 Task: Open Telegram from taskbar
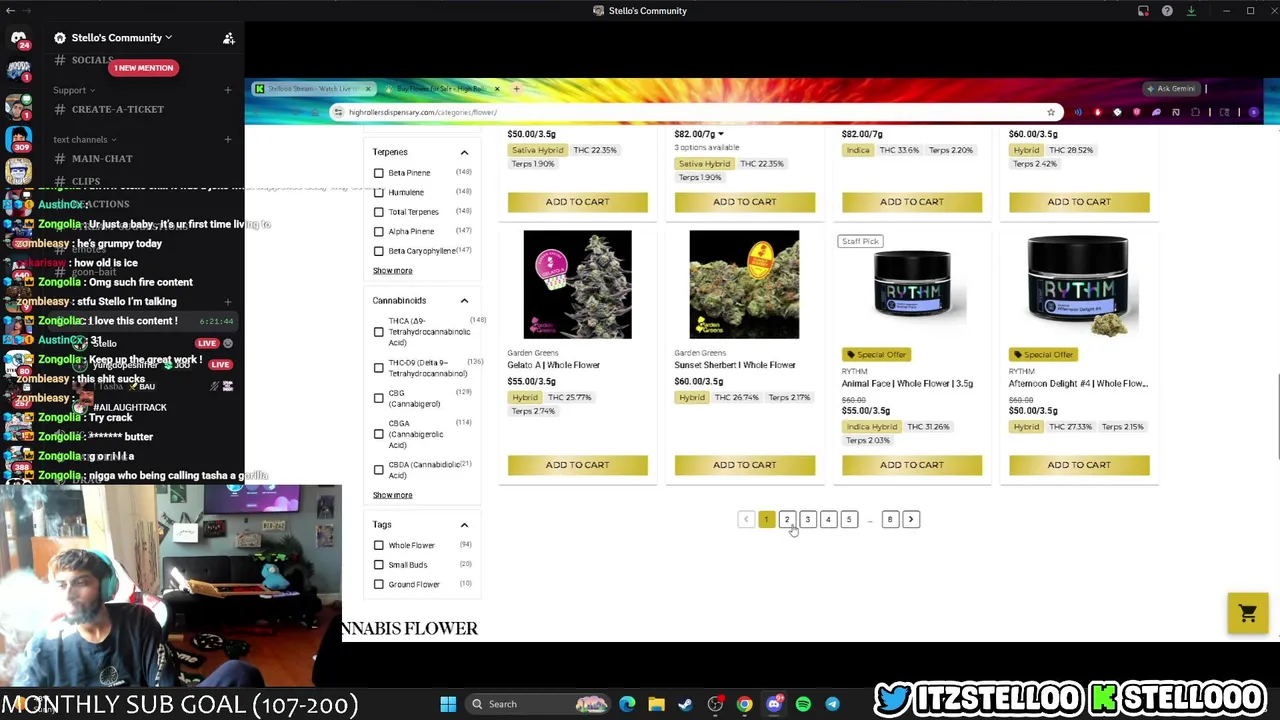(832, 704)
